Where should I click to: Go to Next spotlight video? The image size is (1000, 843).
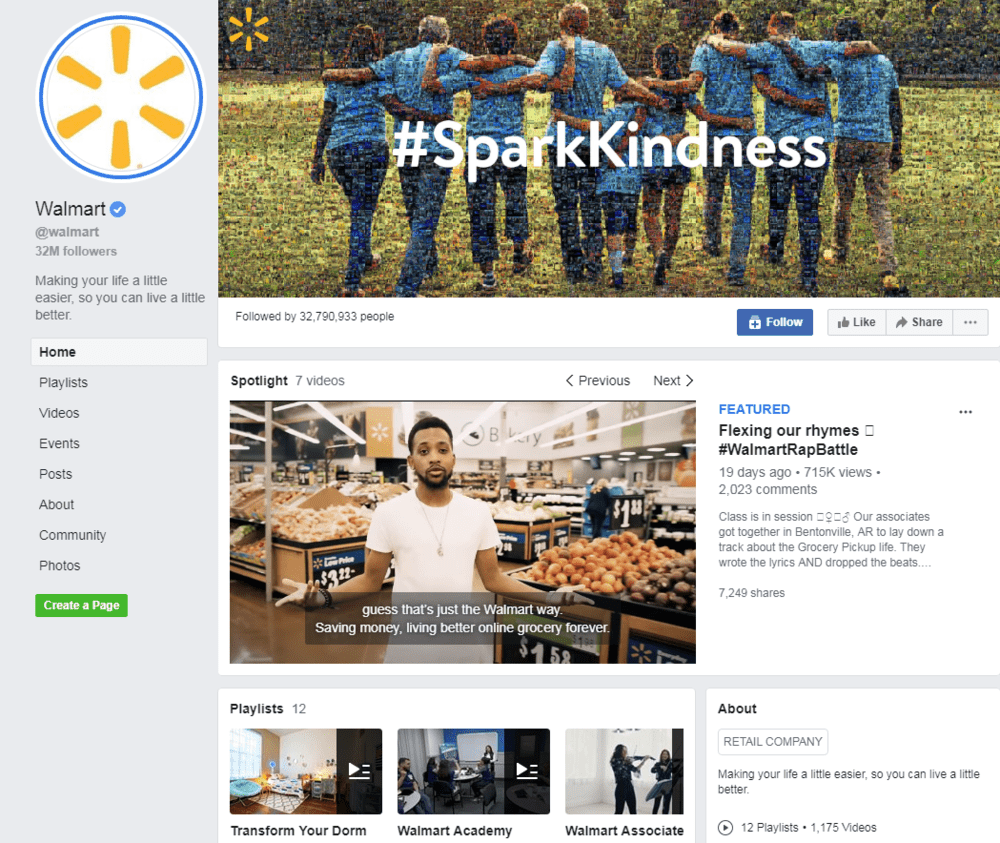[673, 381]
